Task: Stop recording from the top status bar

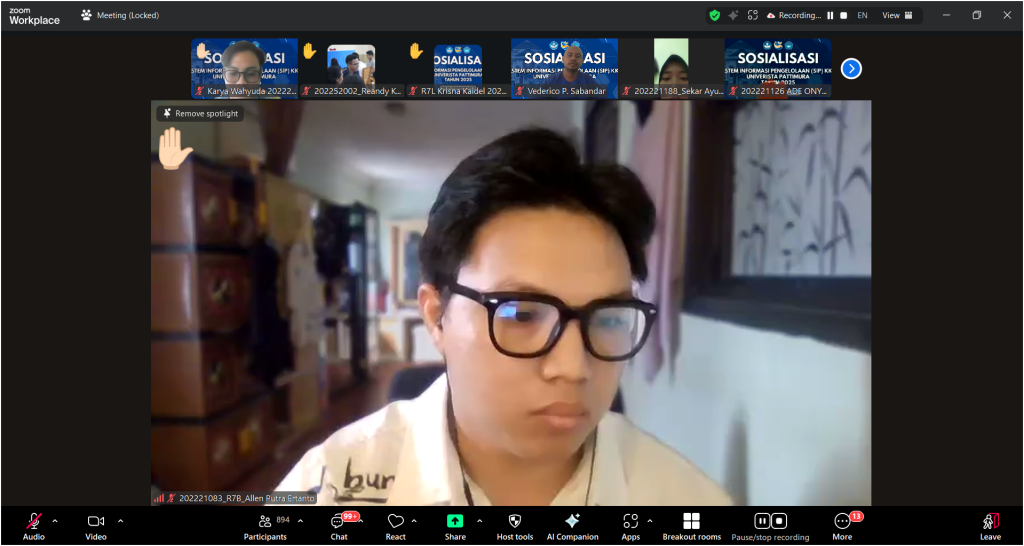Action: [x=844, y=15]
